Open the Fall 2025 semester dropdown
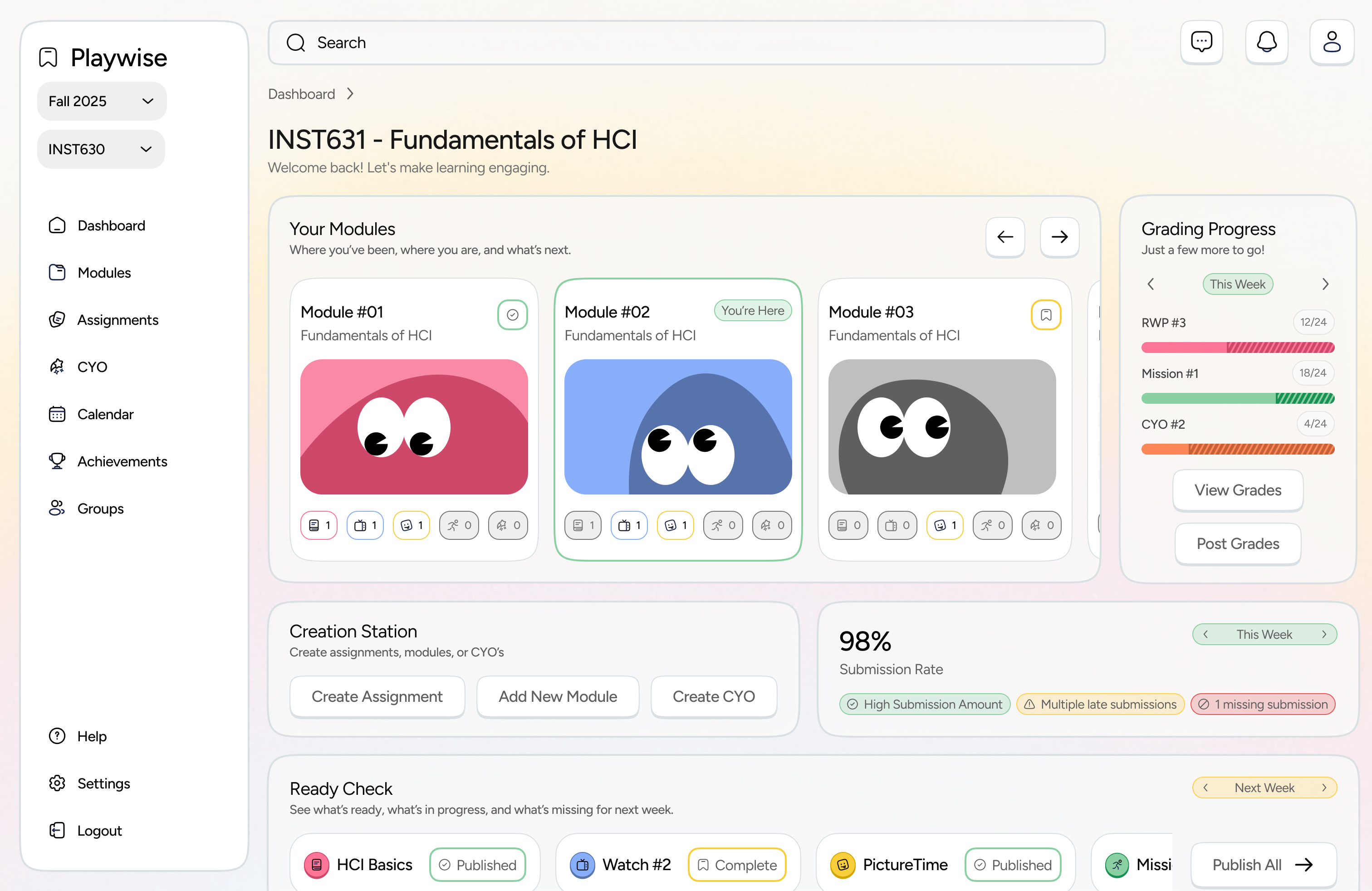The image size is (1372, 891). click(x=102, y=101)
